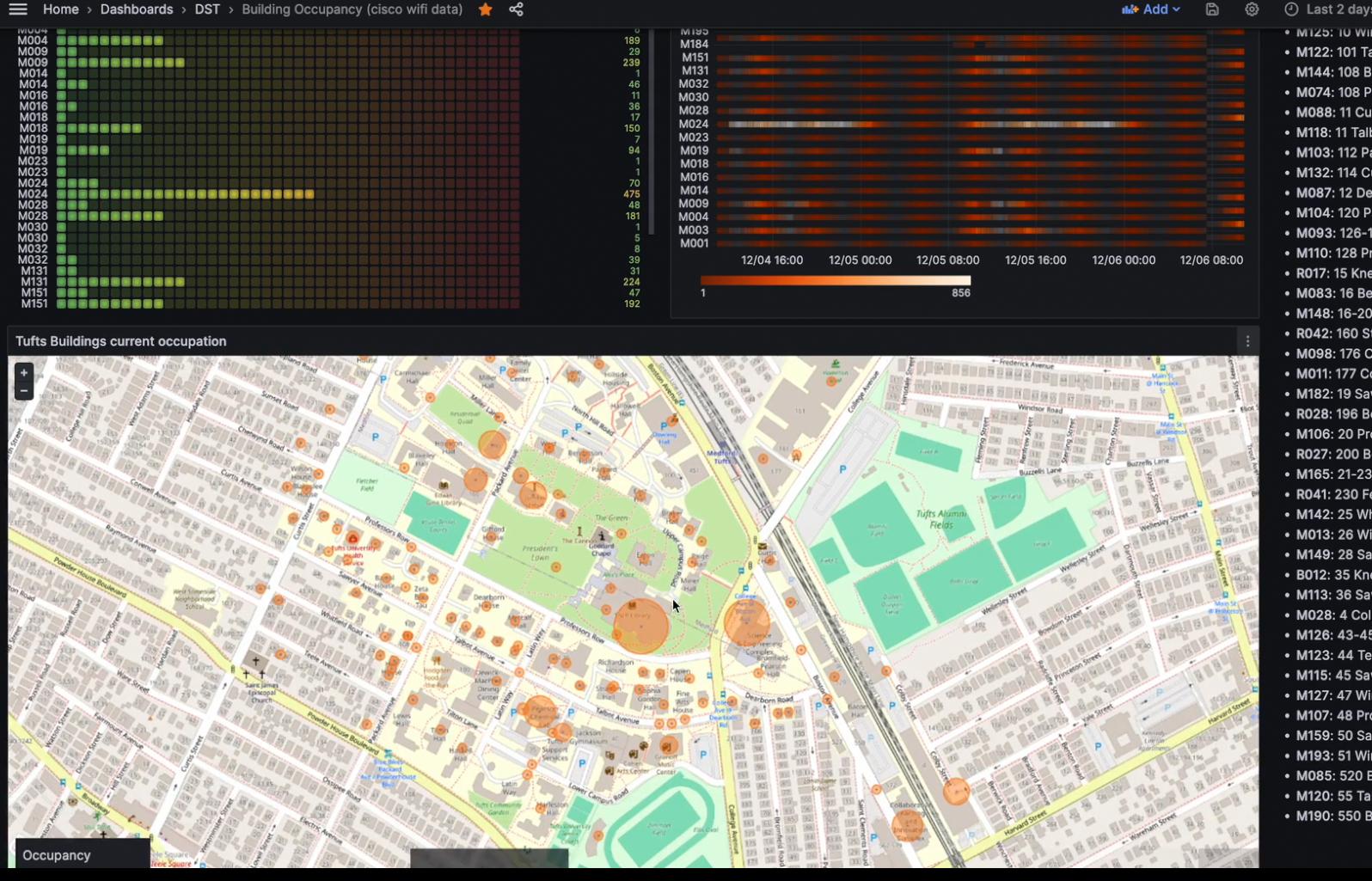Click list entry M085: 520 B

coord(1333,776)
